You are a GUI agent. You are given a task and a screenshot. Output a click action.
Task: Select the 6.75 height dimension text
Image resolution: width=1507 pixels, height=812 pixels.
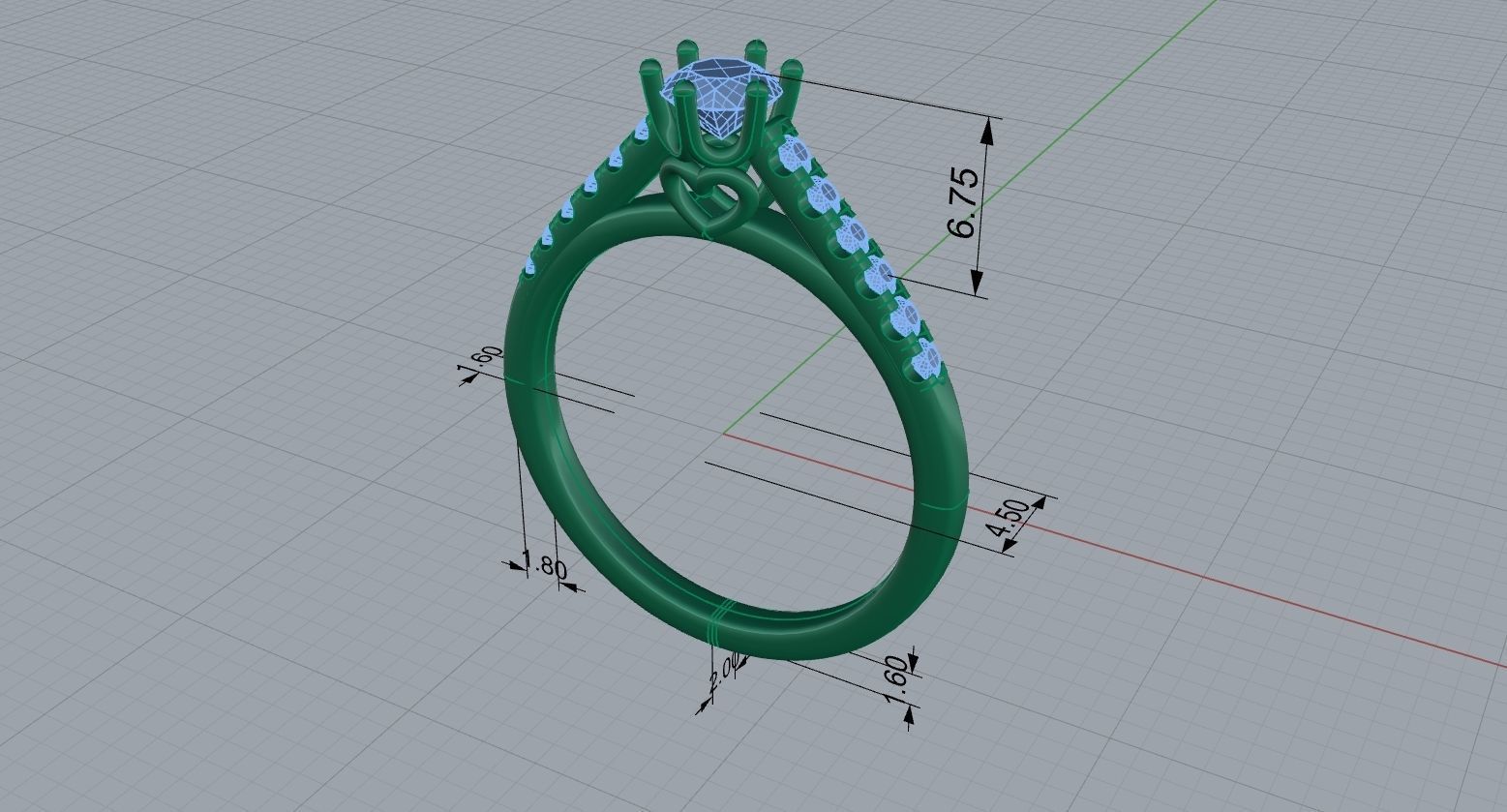pos(963,203)
